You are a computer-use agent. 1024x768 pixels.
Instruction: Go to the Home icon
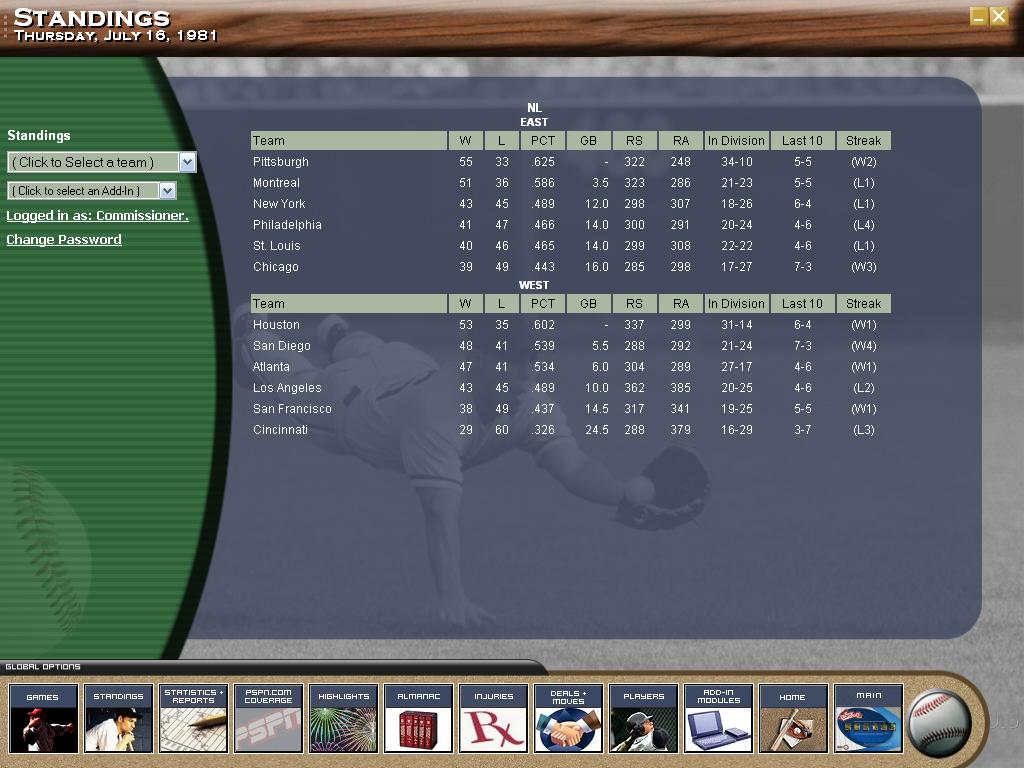(793, 718)
